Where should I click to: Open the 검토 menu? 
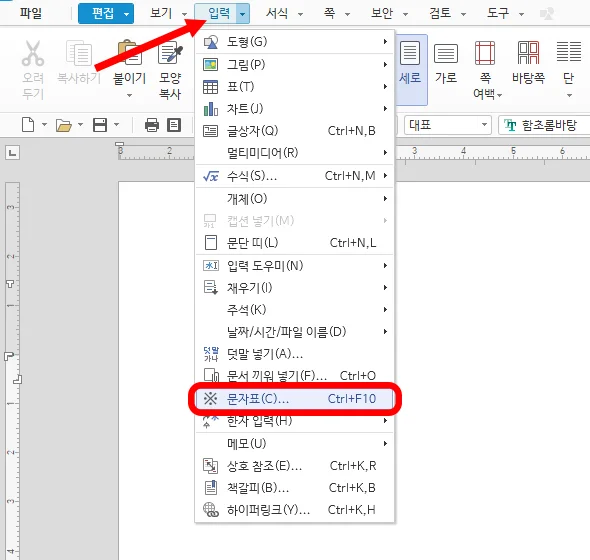coord(440,14)
